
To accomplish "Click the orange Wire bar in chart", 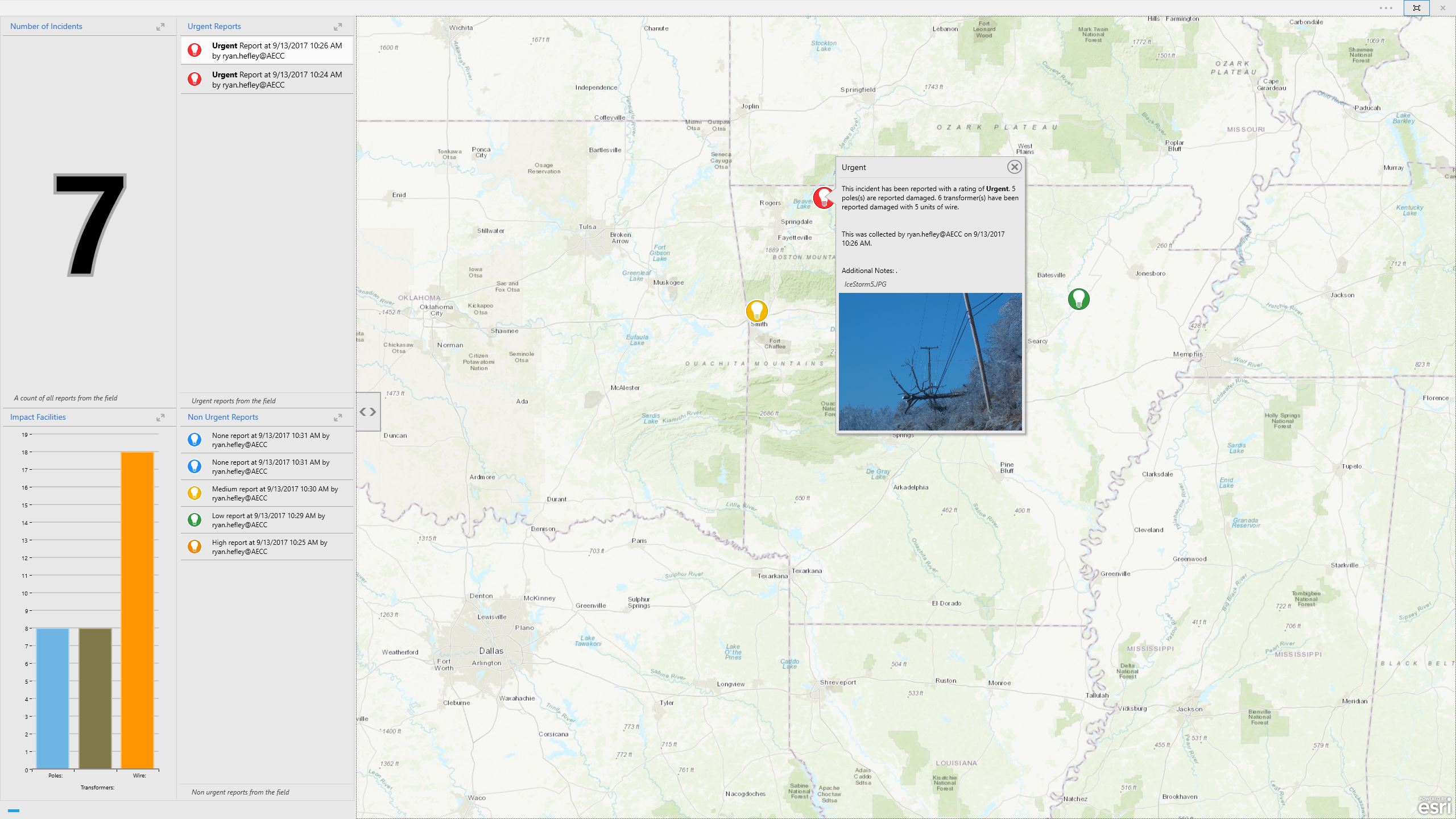I will pos(137,611).
